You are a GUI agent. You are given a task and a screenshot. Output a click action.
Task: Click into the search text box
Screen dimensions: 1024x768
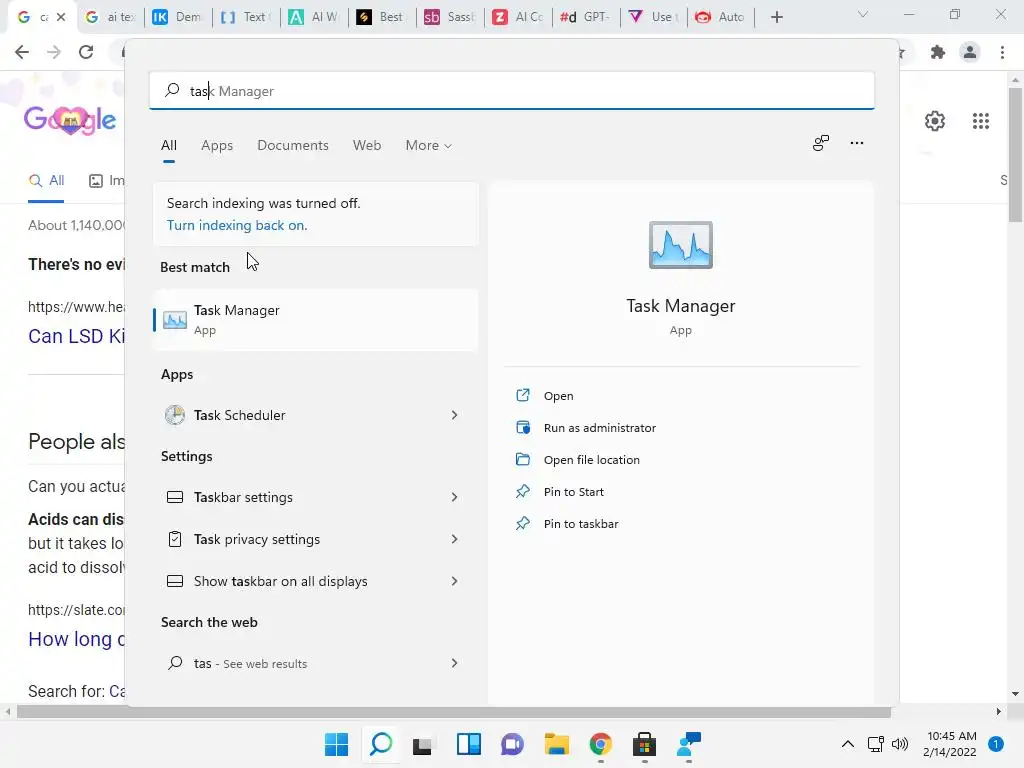pyautogui.click(x=511, y=91)
